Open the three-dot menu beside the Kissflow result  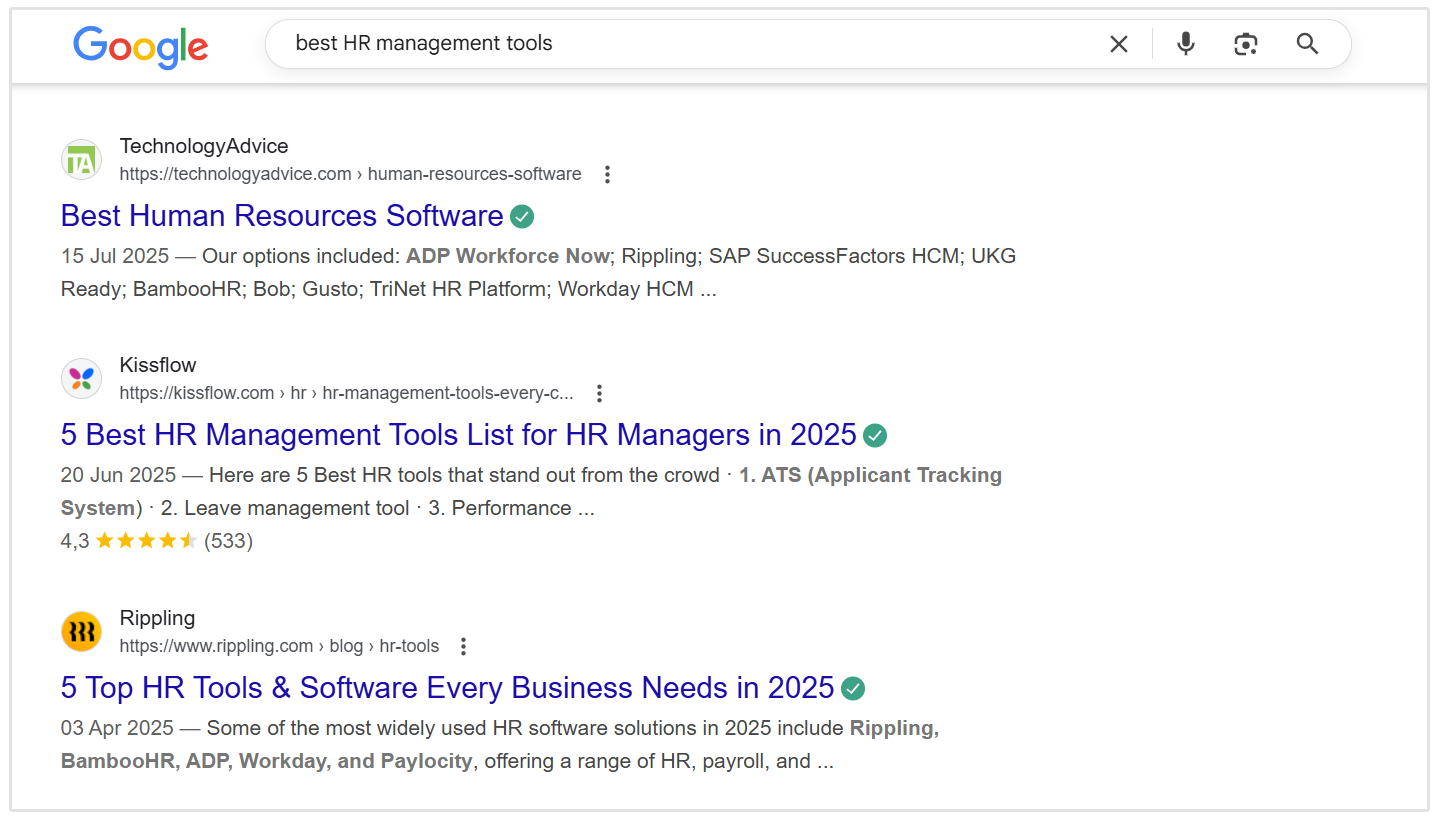coord(599,393)
